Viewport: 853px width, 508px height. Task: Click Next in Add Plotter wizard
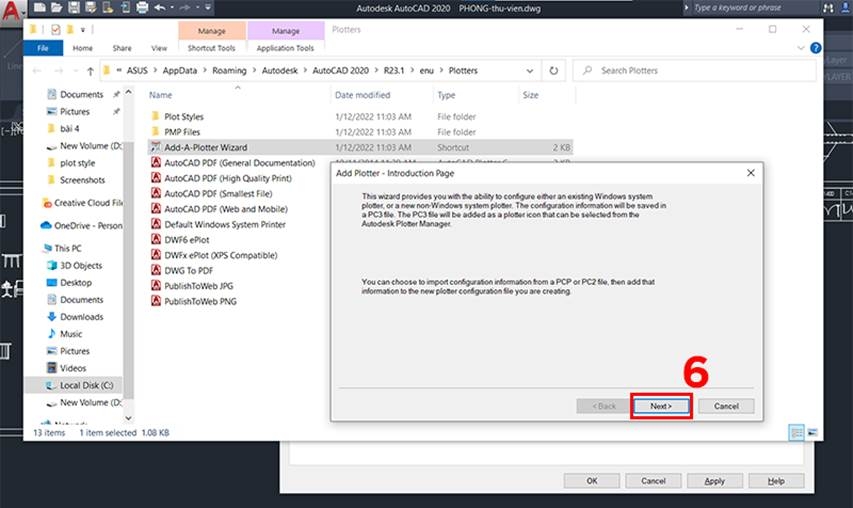[661, 406]
